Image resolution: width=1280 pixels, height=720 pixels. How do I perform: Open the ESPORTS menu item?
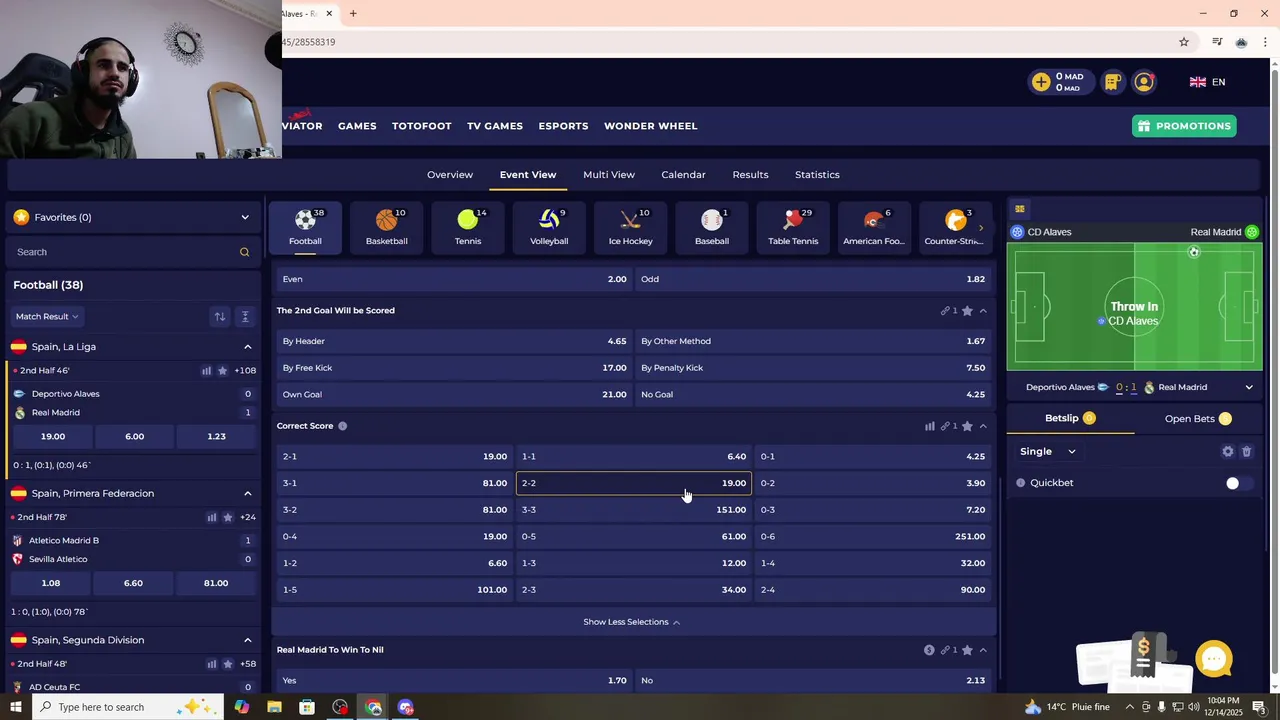563,126
